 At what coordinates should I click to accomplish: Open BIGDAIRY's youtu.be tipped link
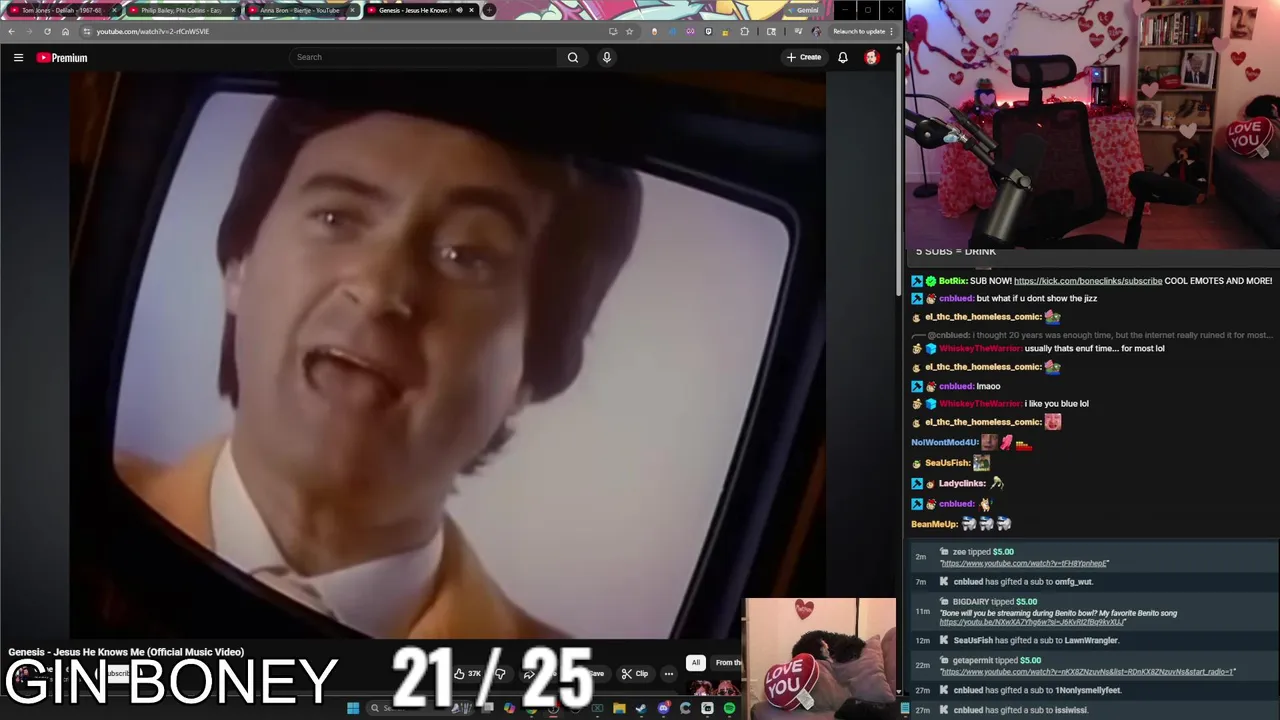click(1032, 623)
